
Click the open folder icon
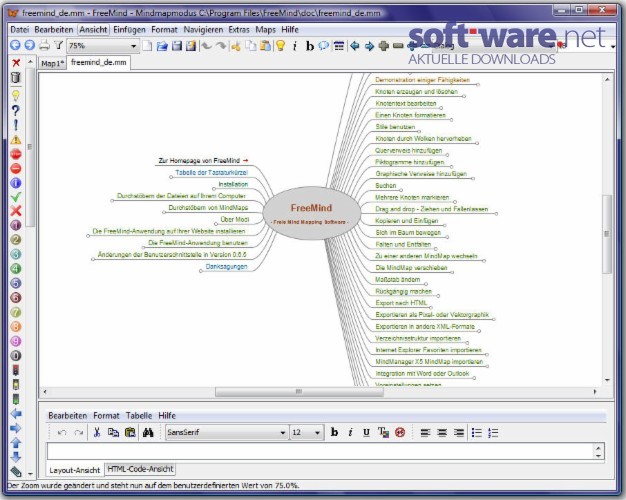[162, 46]
